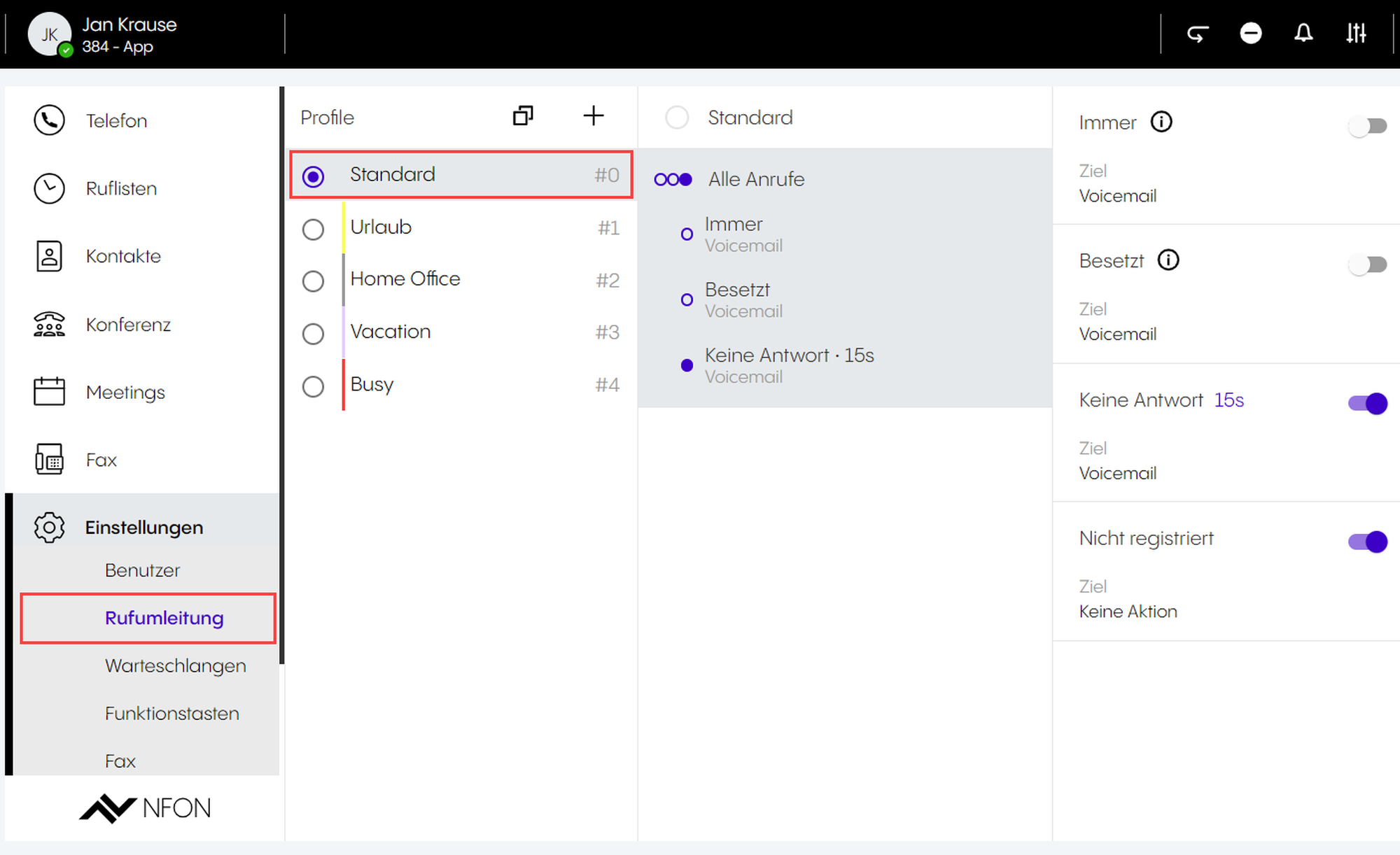Open the Jan Krause user profile avatar

click(49, 34)
